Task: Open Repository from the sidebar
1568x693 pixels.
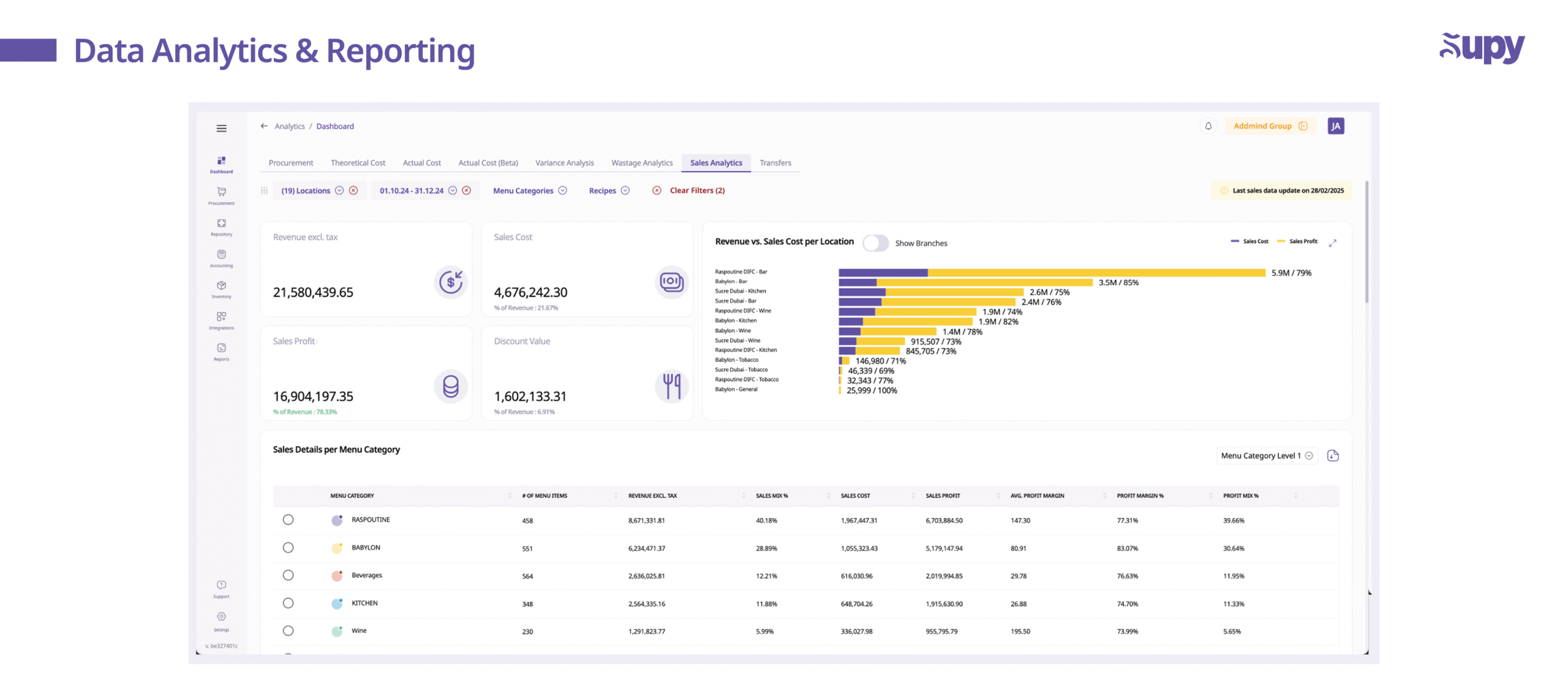Action: pyautogui.click(x=220, y=227)
